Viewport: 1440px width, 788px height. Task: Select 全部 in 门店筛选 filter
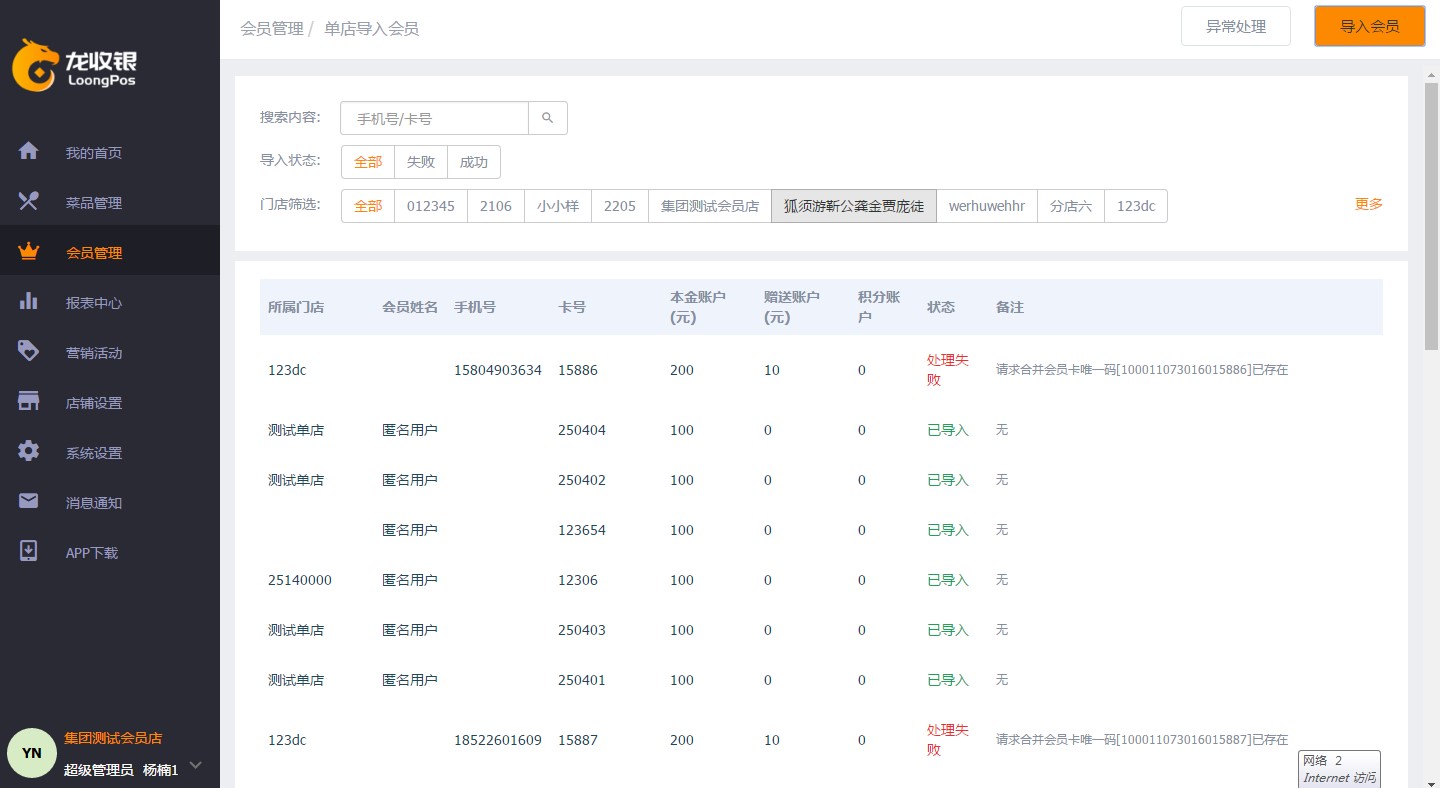click(368, 206)
